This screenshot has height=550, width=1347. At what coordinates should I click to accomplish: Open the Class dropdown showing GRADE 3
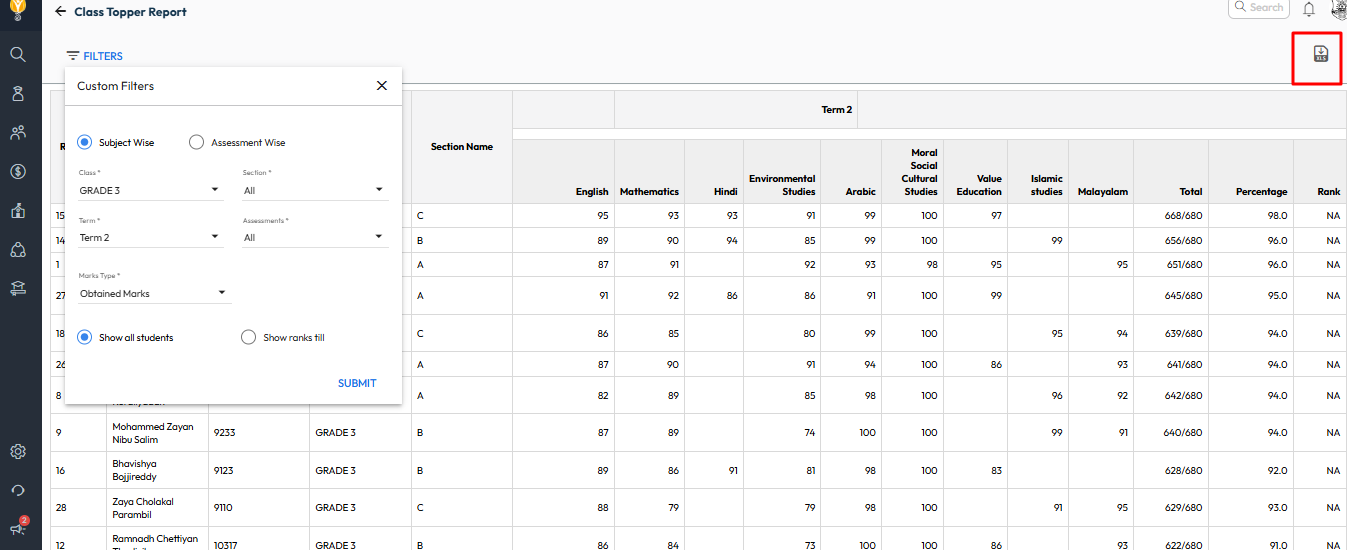point(150,190)
